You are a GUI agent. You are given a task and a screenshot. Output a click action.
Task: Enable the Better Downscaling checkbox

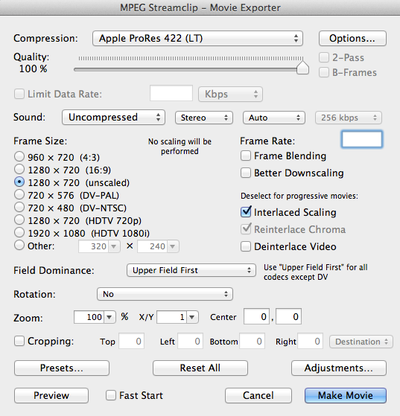point(246,173)
